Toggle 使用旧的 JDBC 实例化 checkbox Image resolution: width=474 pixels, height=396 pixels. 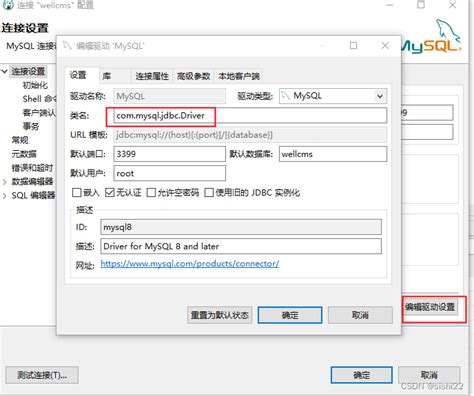pyautogui.click(x=209, y=192)
